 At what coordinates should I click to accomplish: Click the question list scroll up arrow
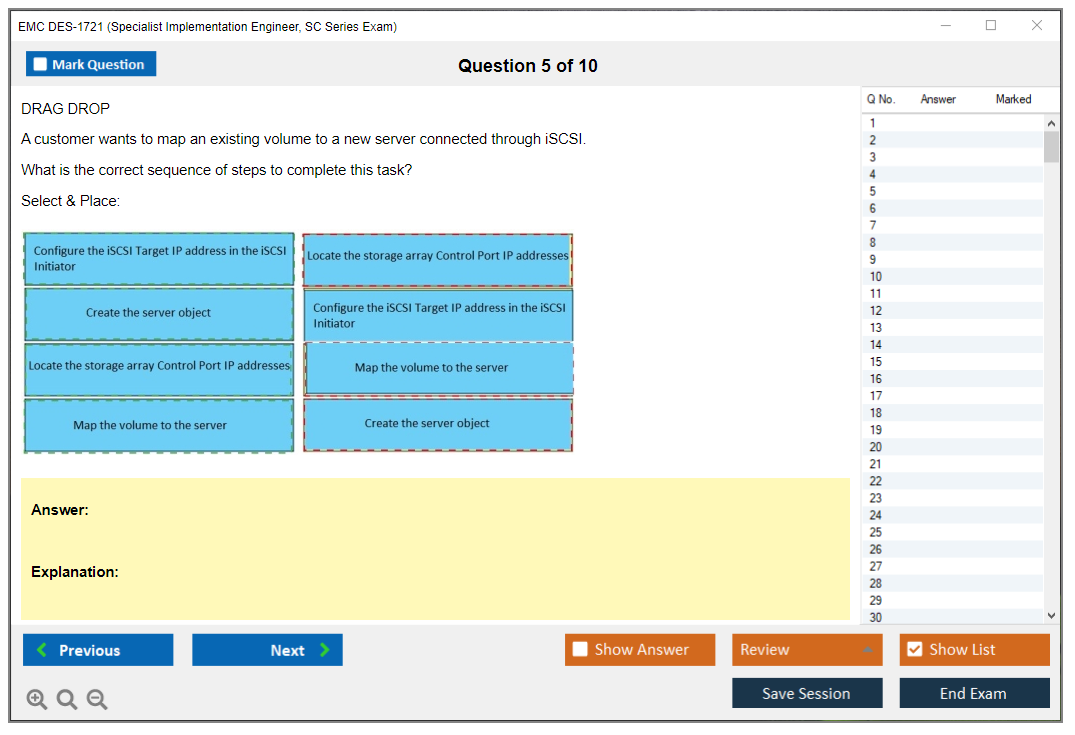coord(1050,123)
